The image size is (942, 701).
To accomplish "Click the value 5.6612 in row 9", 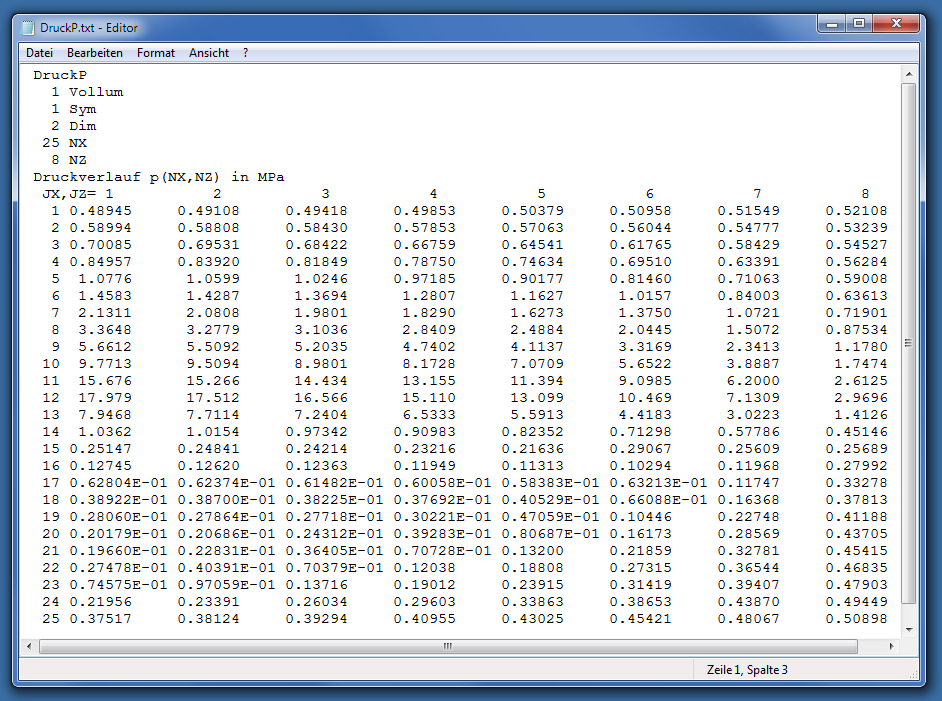I will click(105, 347).
